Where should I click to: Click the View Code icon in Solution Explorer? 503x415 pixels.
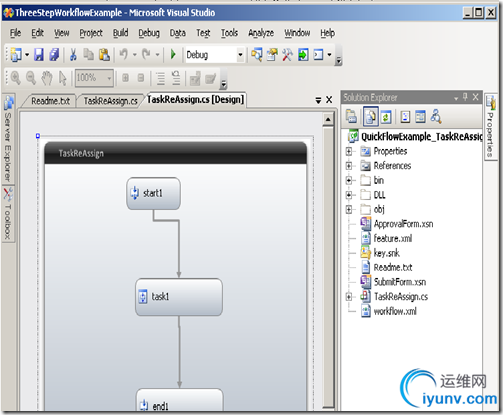pyautogui.click(x=405, y=117)
